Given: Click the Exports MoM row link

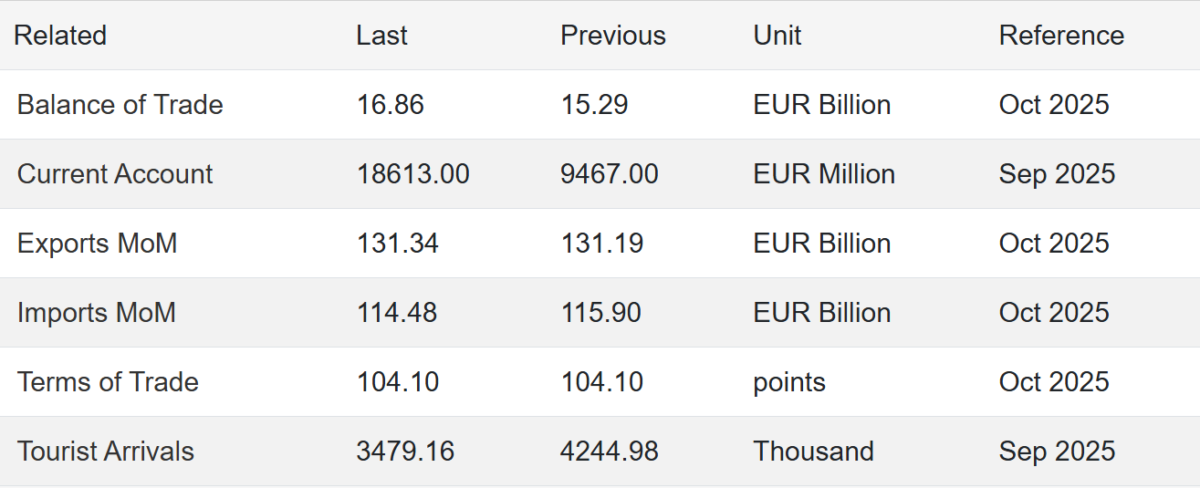Looking at the screenshot, I should coord(97,243).
